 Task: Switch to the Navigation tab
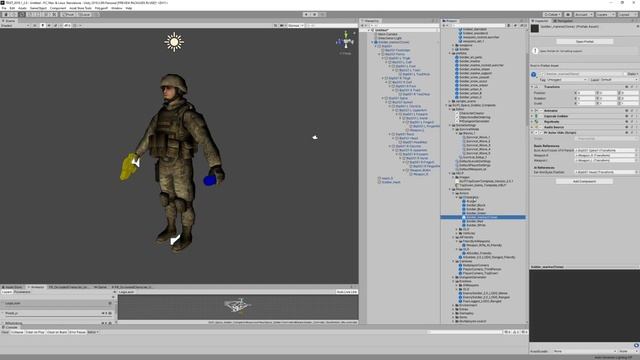coord(563,21)
